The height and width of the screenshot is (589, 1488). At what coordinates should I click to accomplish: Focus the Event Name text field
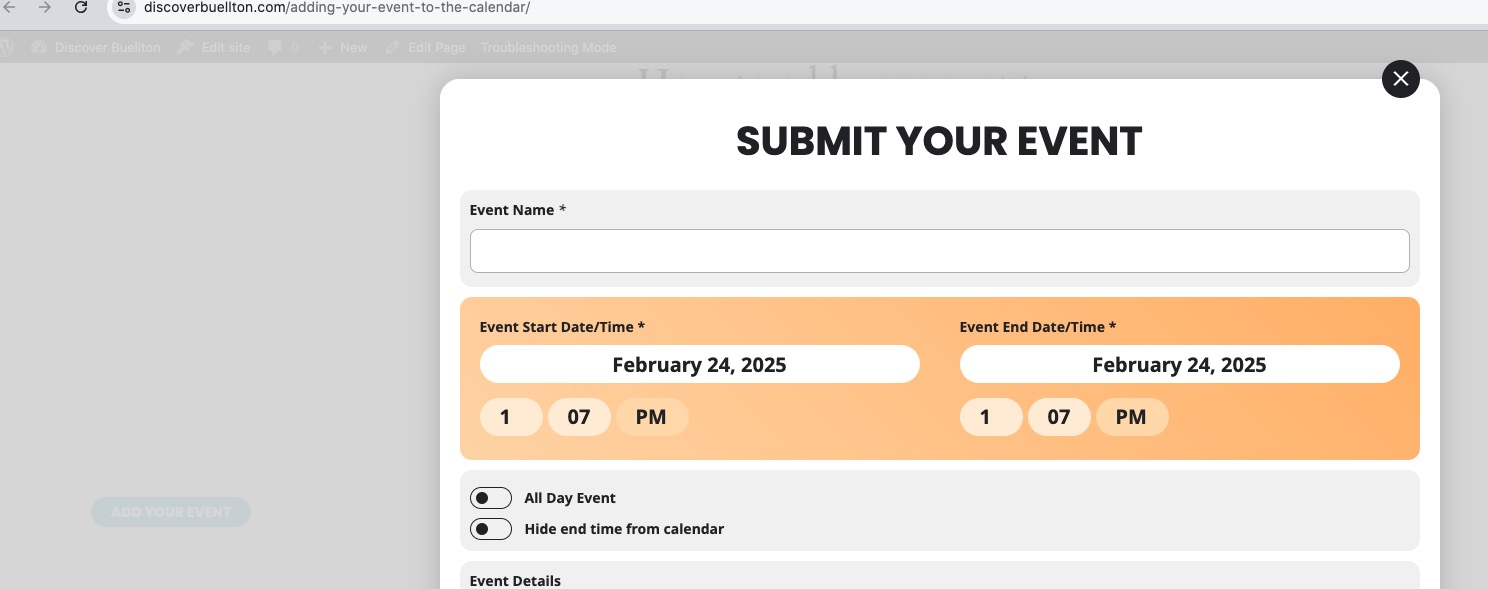pyautogui.click(x=939, y=251)
